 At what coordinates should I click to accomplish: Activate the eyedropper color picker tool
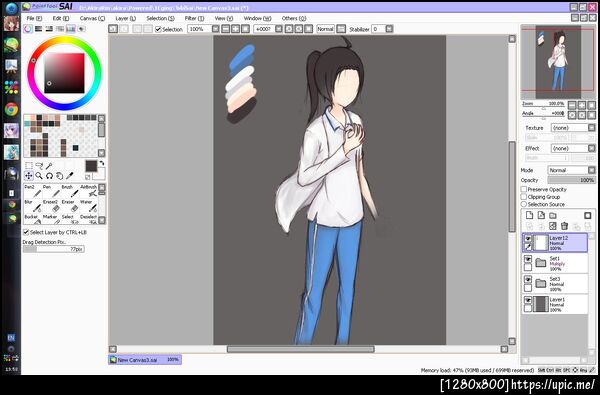[70, 176]
